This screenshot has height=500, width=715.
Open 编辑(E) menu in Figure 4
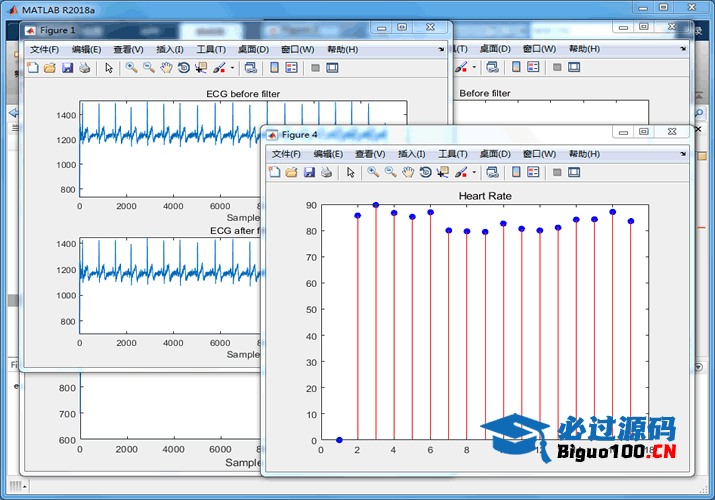tap(328, 154)
